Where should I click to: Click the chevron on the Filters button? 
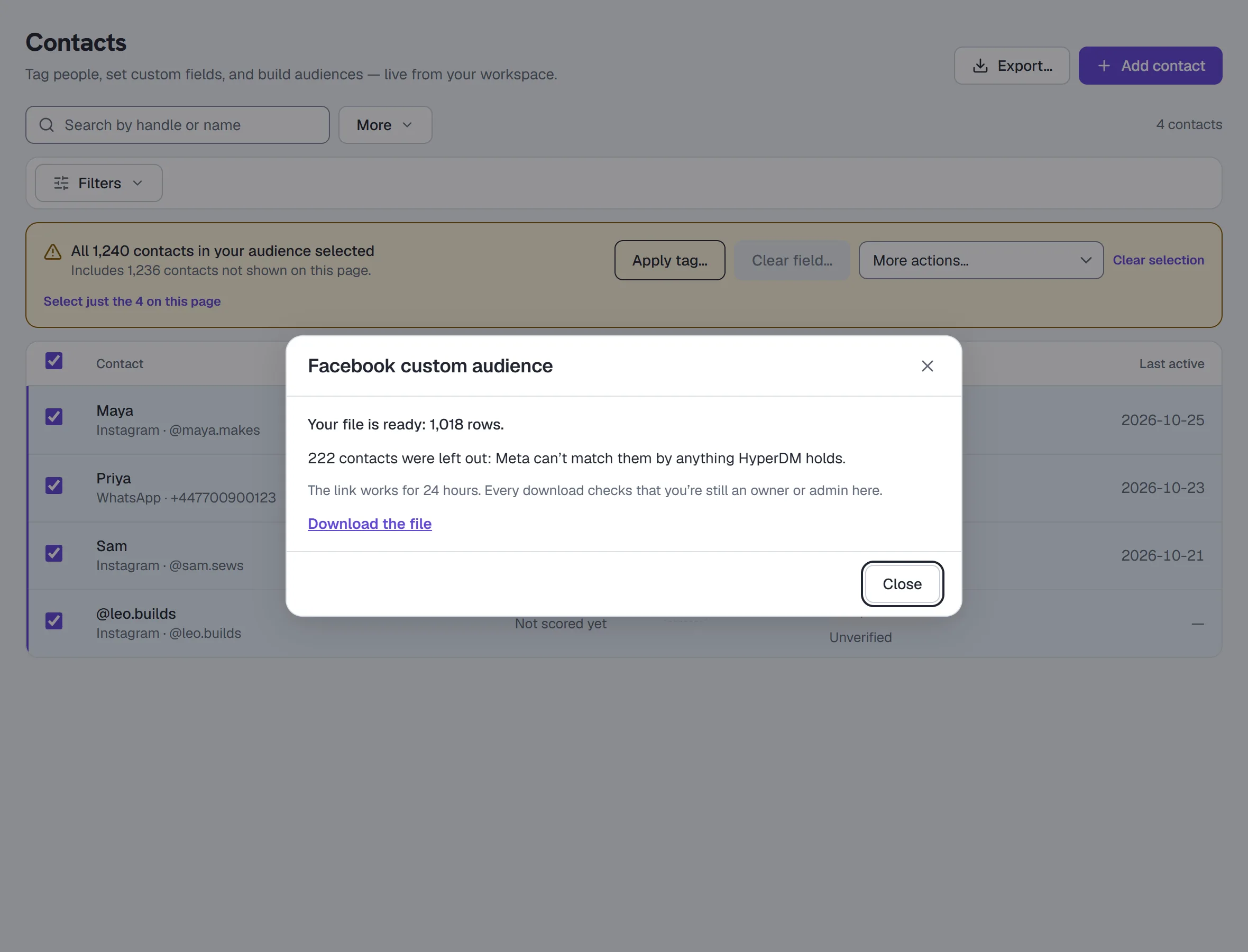(137, 183)
